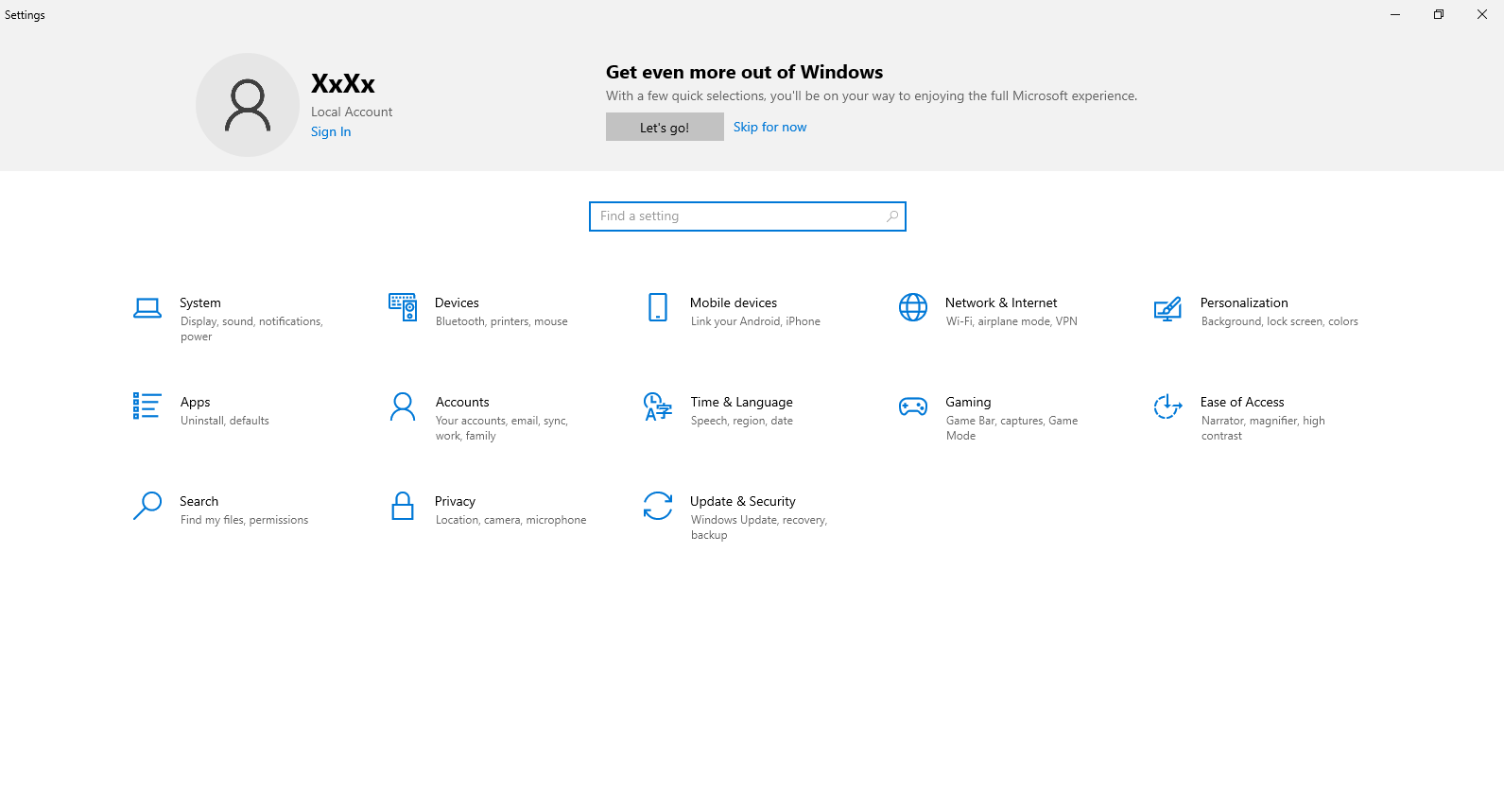1504x812 pixels.
Task: Open the Update & Security arrows icon
Action: coord(658,506)
